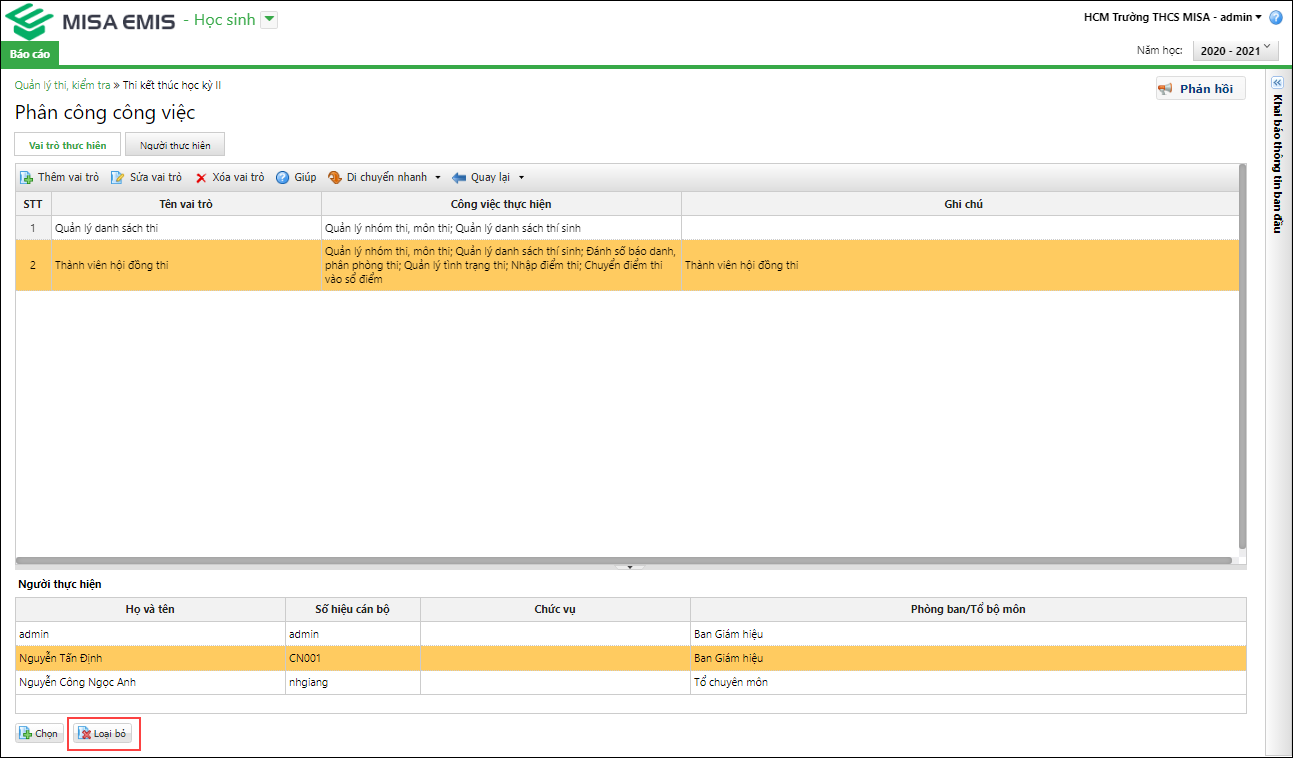The width and height of the screenshot is (1293, 758).
Task: Select the Vai trò thực hiện tab
Action: tap(67, 145)
